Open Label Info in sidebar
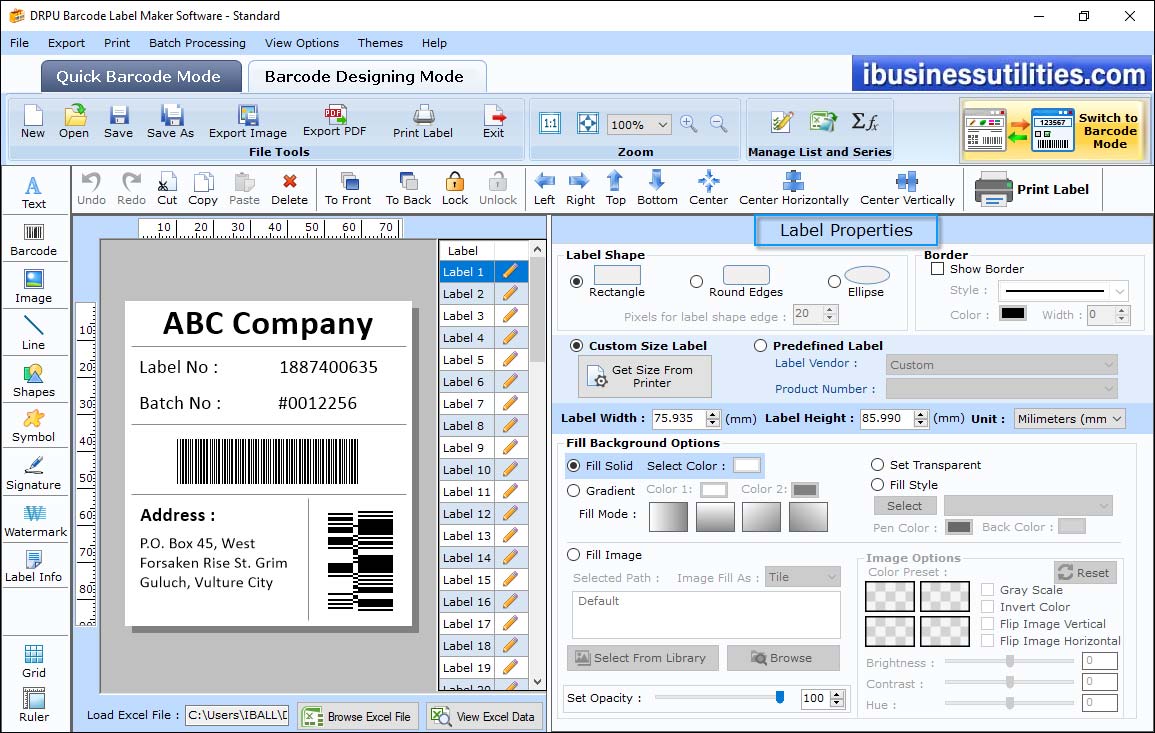Image resolution: width=1155 pixels, height=733 pixels. pos(34,566)
